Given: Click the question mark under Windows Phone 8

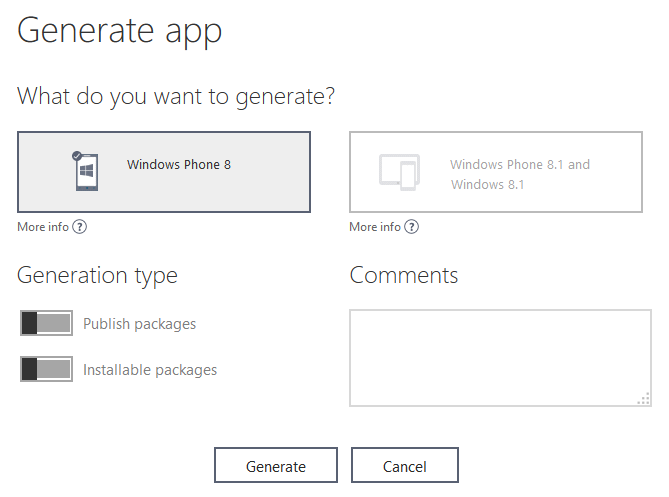Looking at the screenshot, I should 80,227.
